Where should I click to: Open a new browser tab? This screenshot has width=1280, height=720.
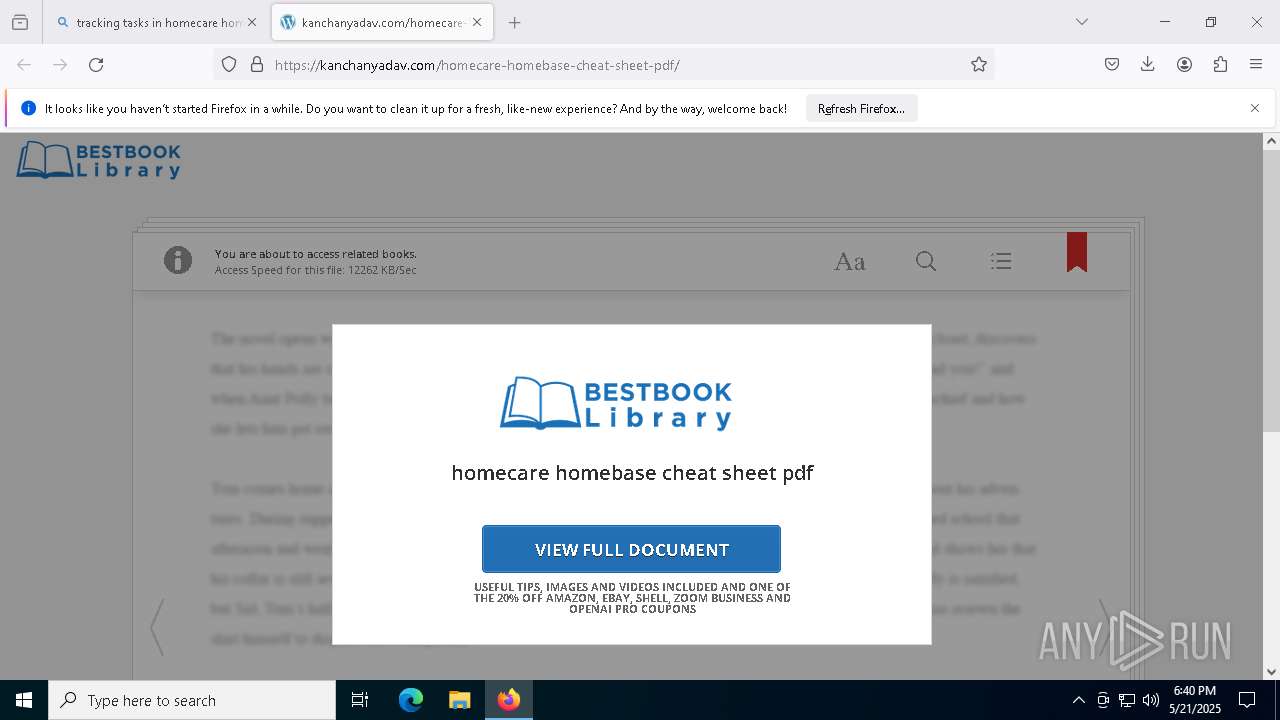(x=514, y=22)
